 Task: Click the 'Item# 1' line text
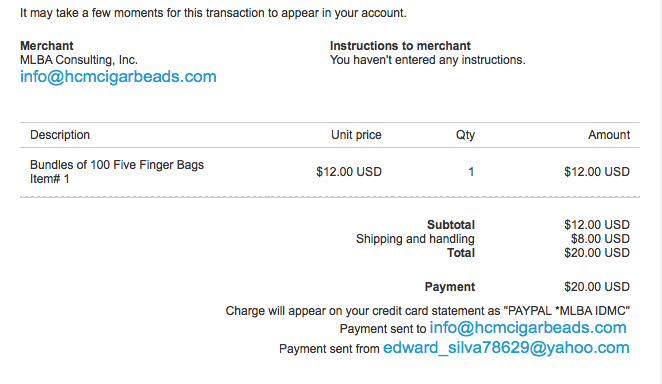coord(49,179)
